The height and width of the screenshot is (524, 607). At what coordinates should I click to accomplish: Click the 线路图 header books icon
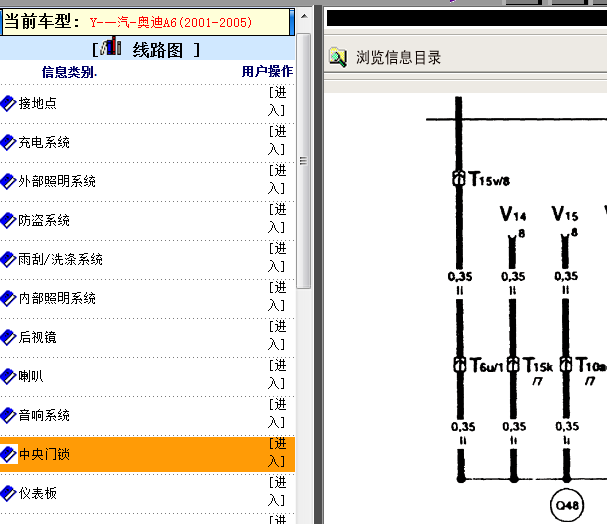coord(111,46)
